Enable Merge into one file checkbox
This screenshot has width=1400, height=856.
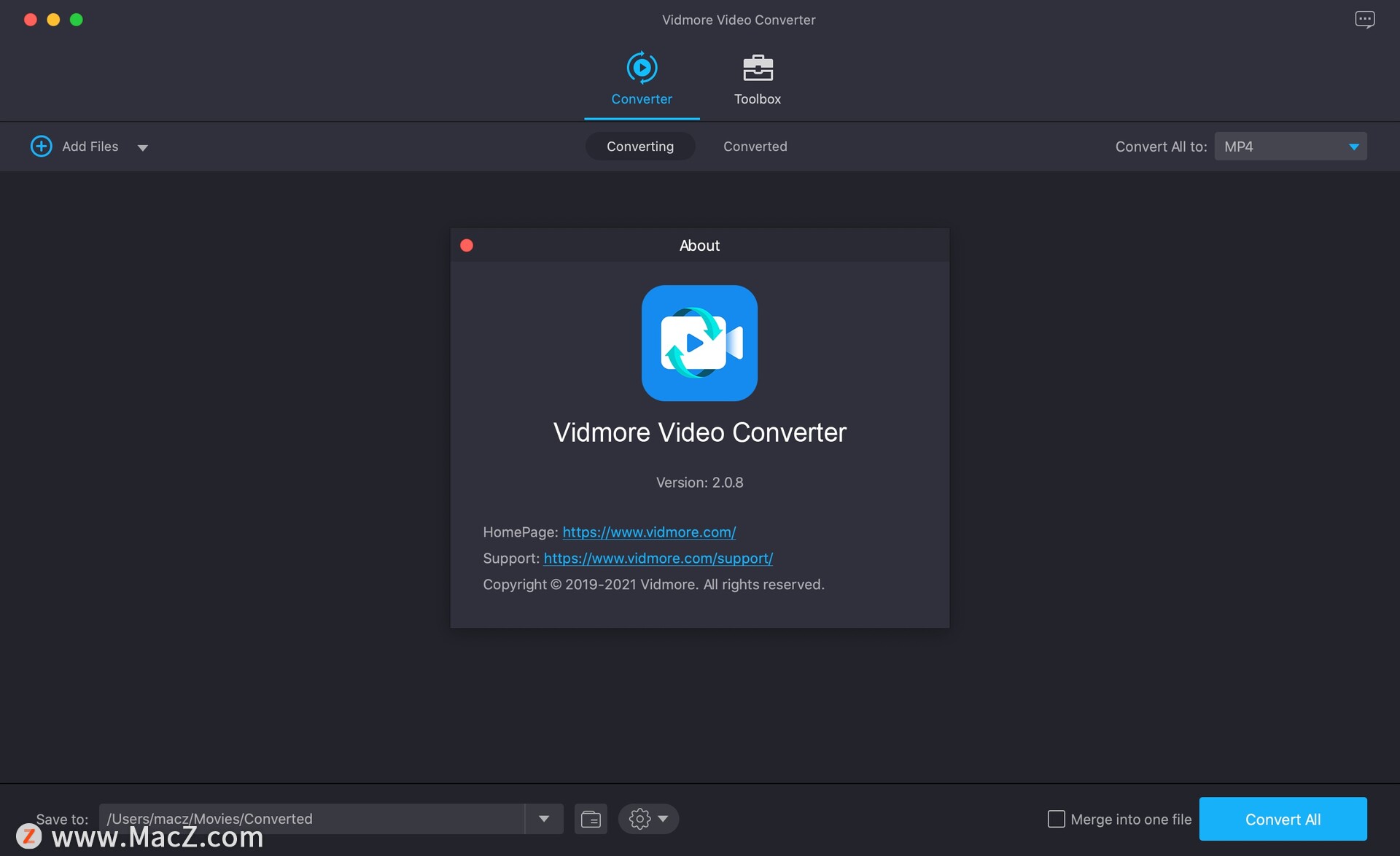pyautogui.click(x=1056, y=819)
